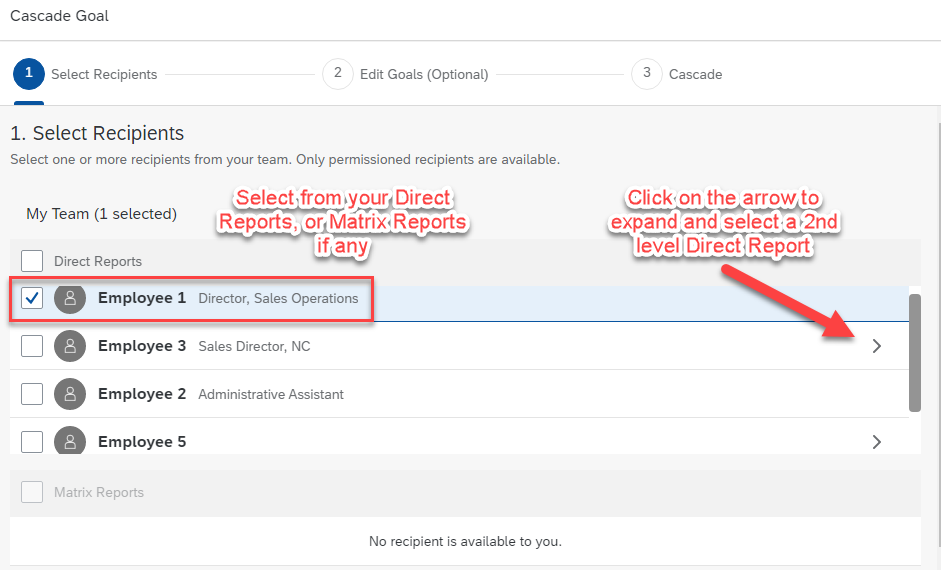The image size is (941, 570).
Task: Click the 'Cascade Goal' dialog title
Action: click(59, 16)
